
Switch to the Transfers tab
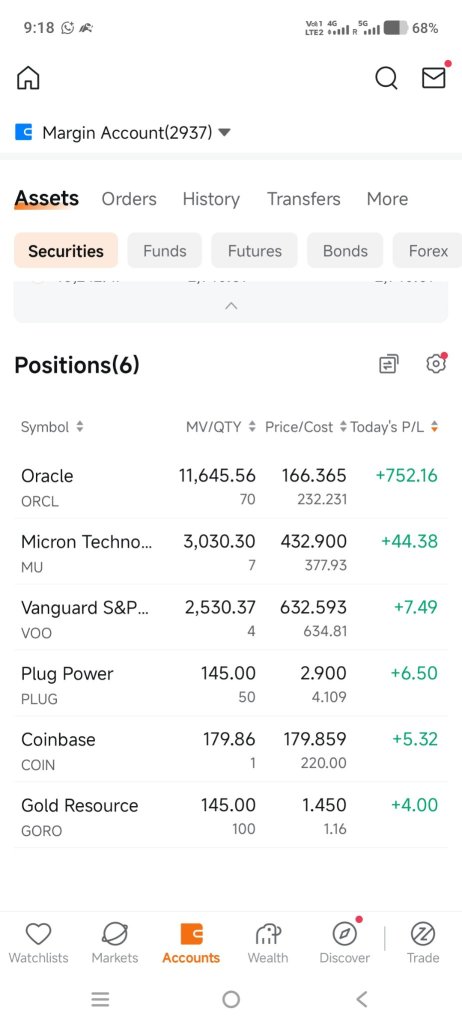(x=304, y=199)
